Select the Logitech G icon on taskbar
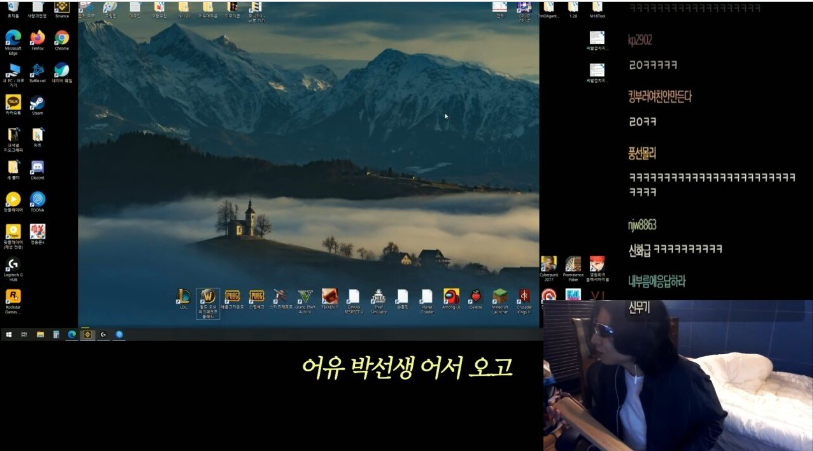 coord(103,335)
